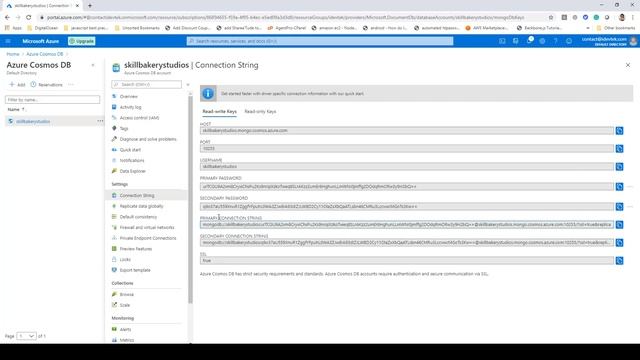Click the Upgrade button
Image resolution: width=640 pixels, height=360 pixels.
tap(82, 41)
